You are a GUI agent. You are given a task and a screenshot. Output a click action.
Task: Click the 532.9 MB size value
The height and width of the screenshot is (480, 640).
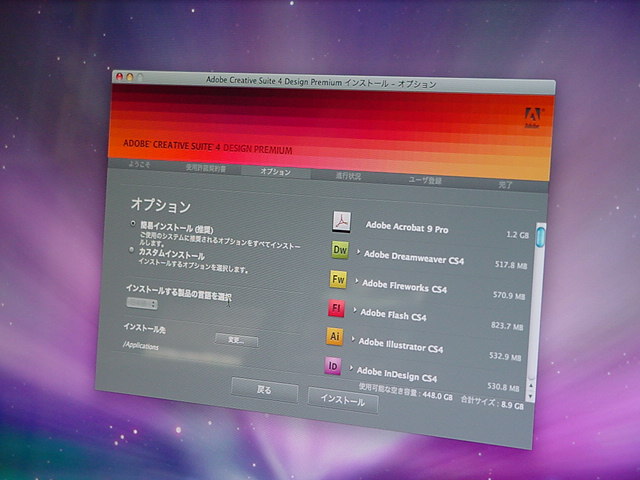point(505,356)
